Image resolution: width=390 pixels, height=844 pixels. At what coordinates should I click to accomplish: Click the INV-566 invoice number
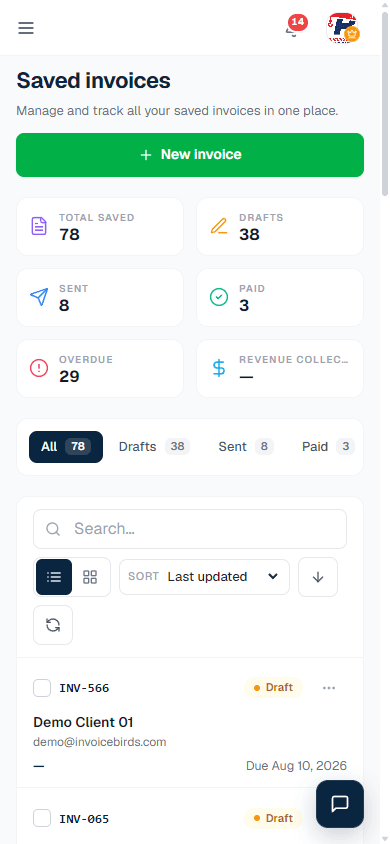[x=84, y=688]
